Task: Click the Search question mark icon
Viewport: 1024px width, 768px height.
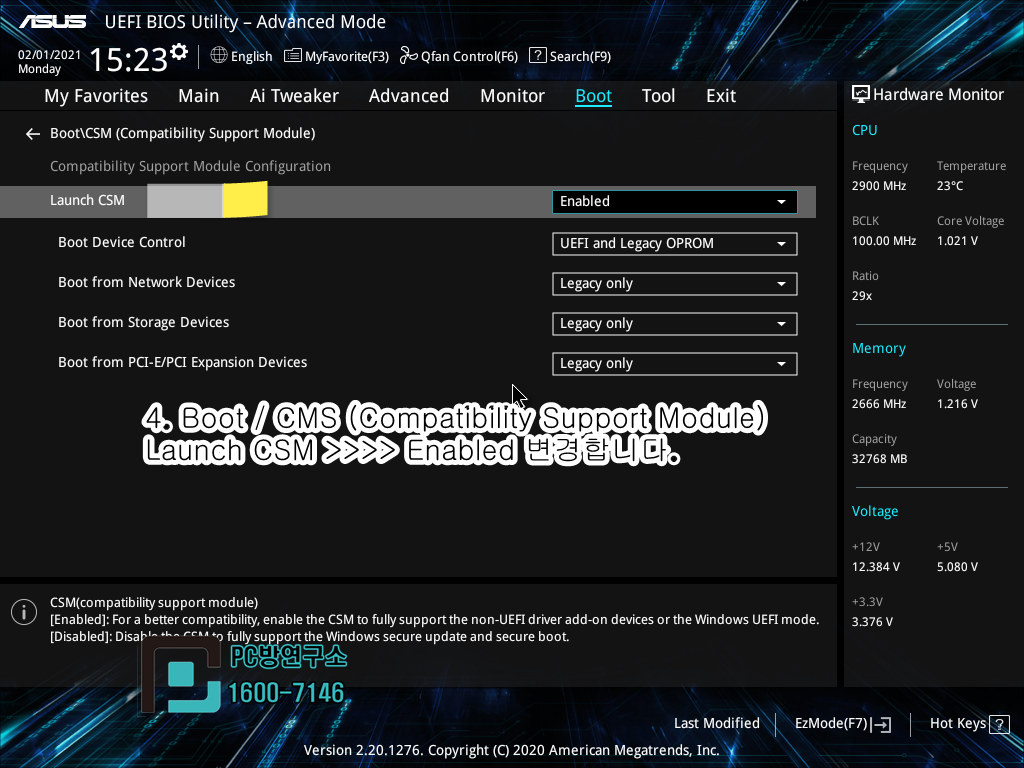Action: pos(537,55)
